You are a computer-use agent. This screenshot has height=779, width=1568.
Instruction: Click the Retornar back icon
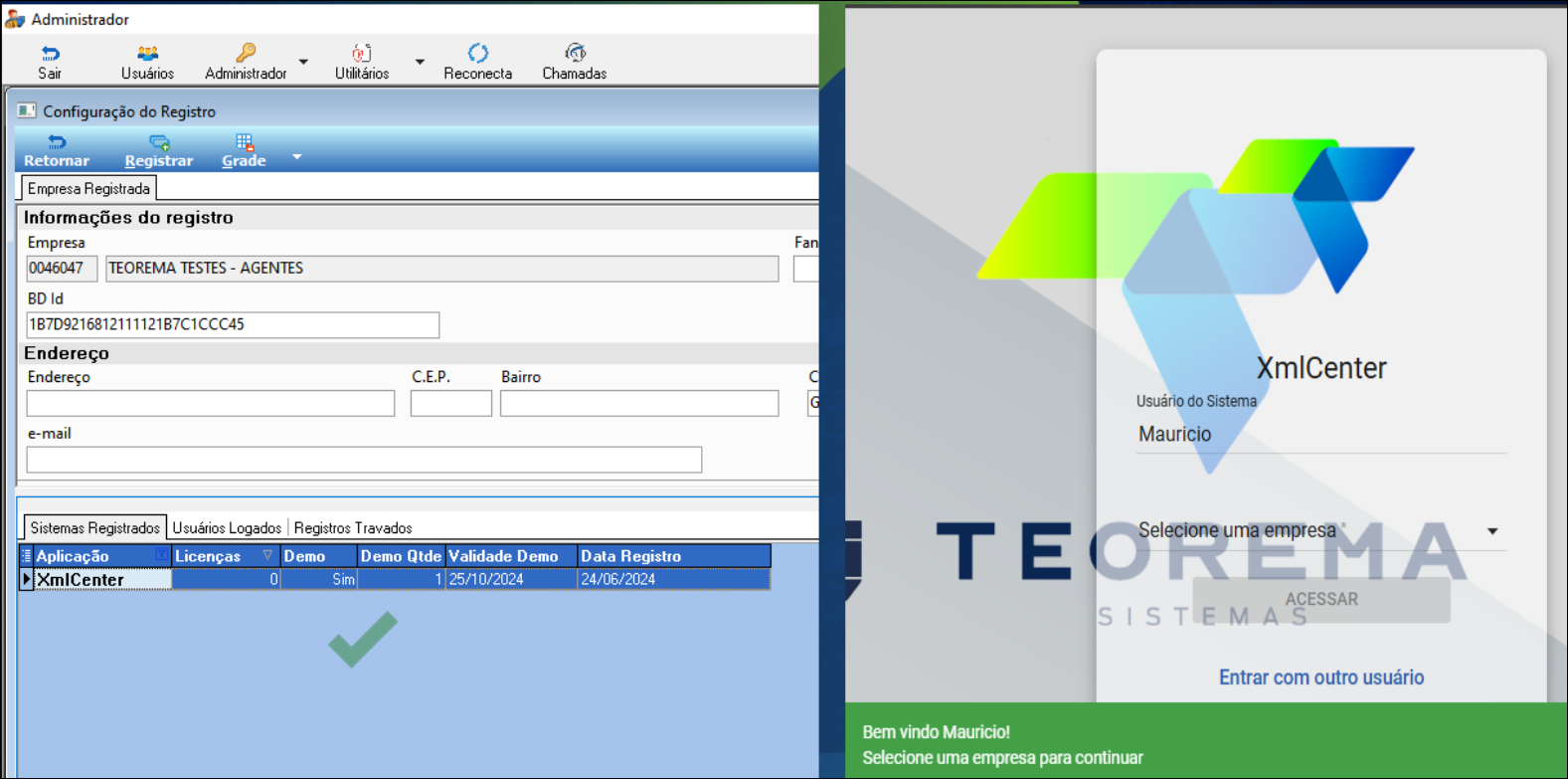[57, 143]
